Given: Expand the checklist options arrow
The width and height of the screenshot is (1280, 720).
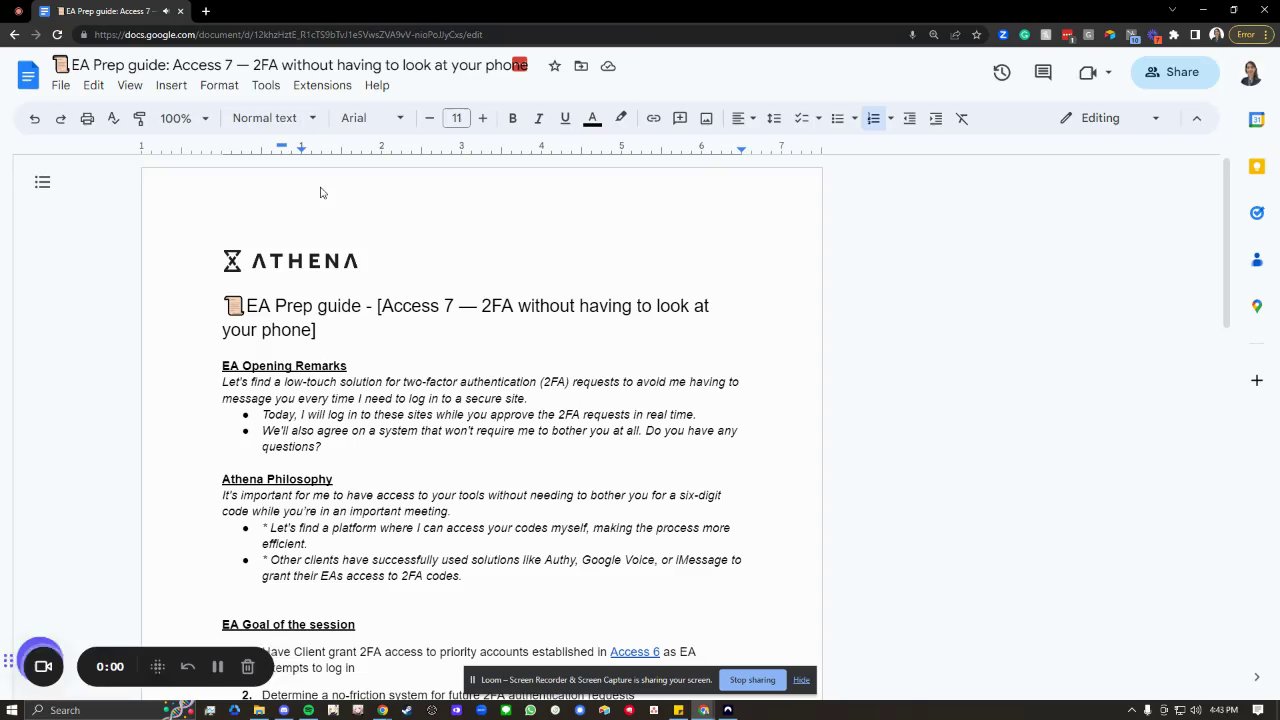Looking at the screenshot, I should pos(818,118).
